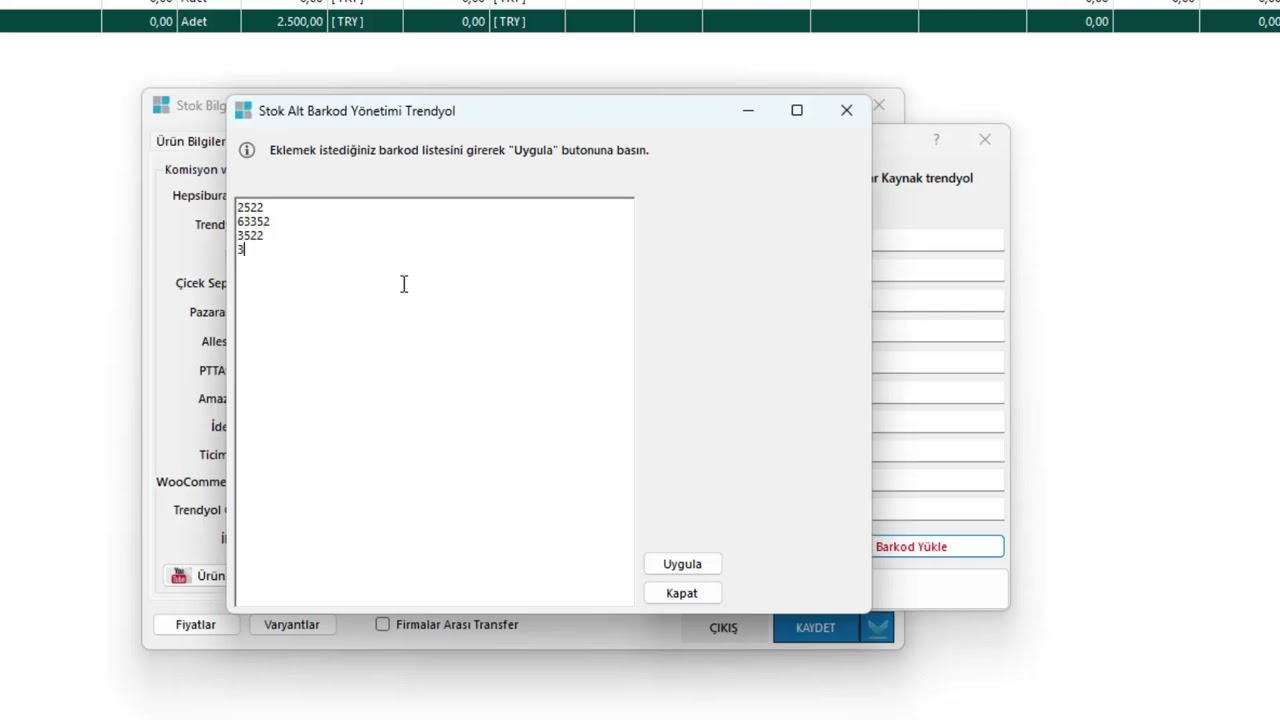This screenshot has width=1280, height=720.
Task: Click the Hepsibura label in Stok Bilgi window
Action: (x=199, y=197)
